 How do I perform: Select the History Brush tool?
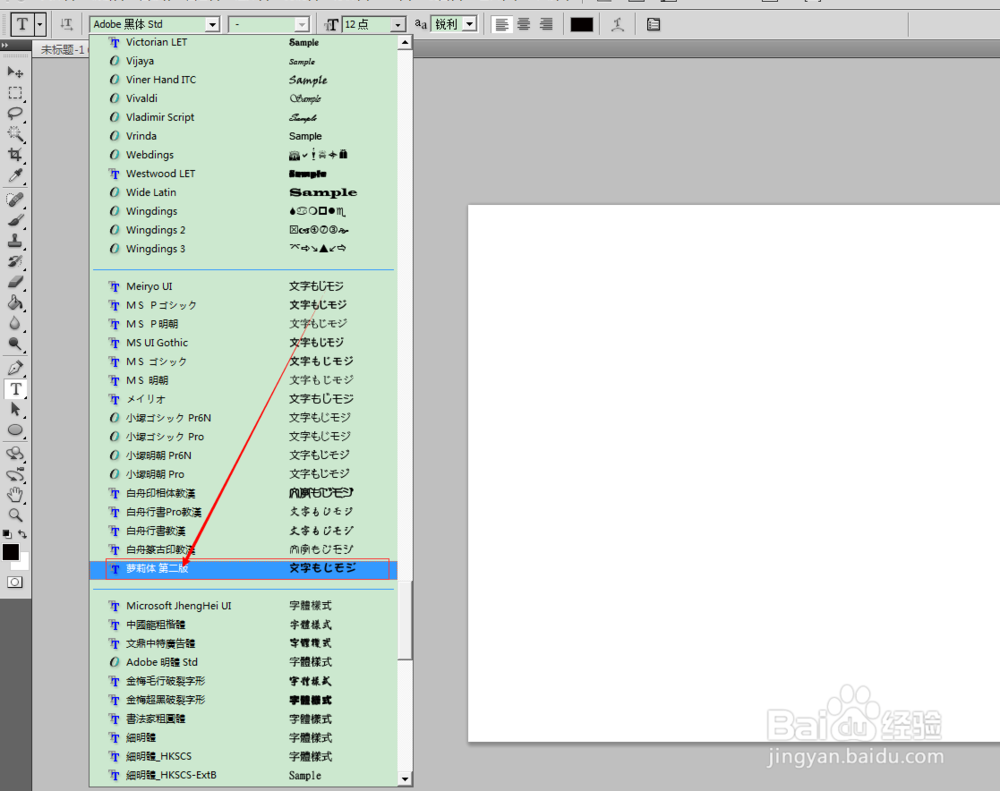tap(15, 261)
